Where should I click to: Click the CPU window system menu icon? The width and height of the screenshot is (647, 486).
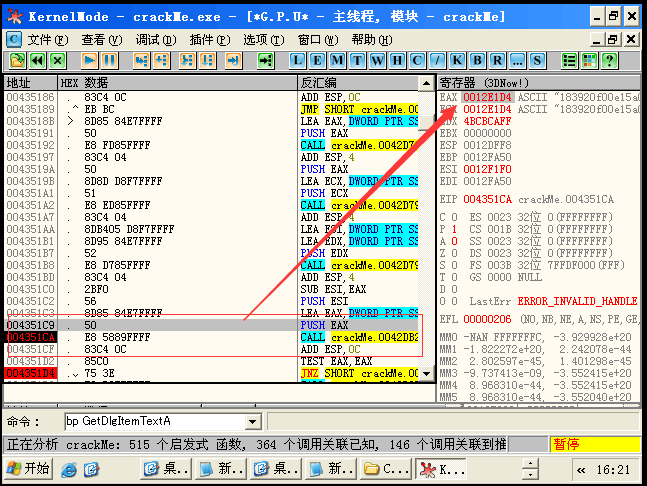click(x=14, y=40)
